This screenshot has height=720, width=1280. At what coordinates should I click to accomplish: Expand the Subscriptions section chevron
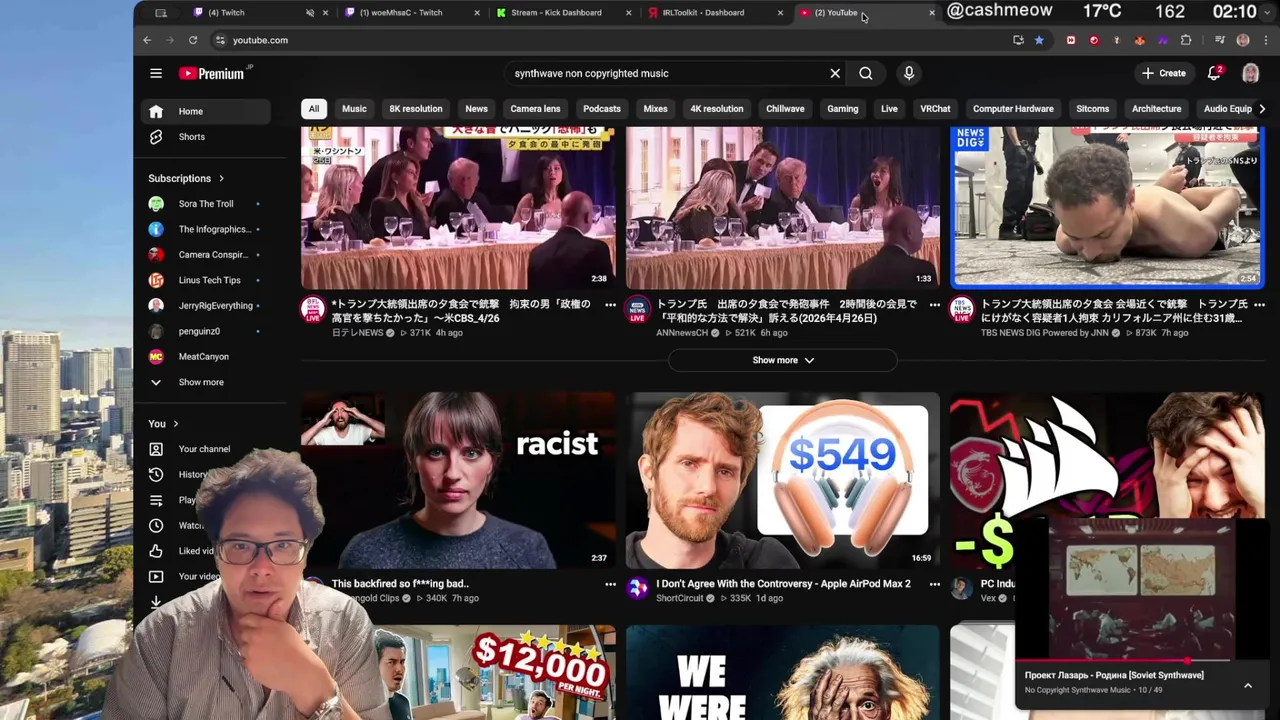221,179
